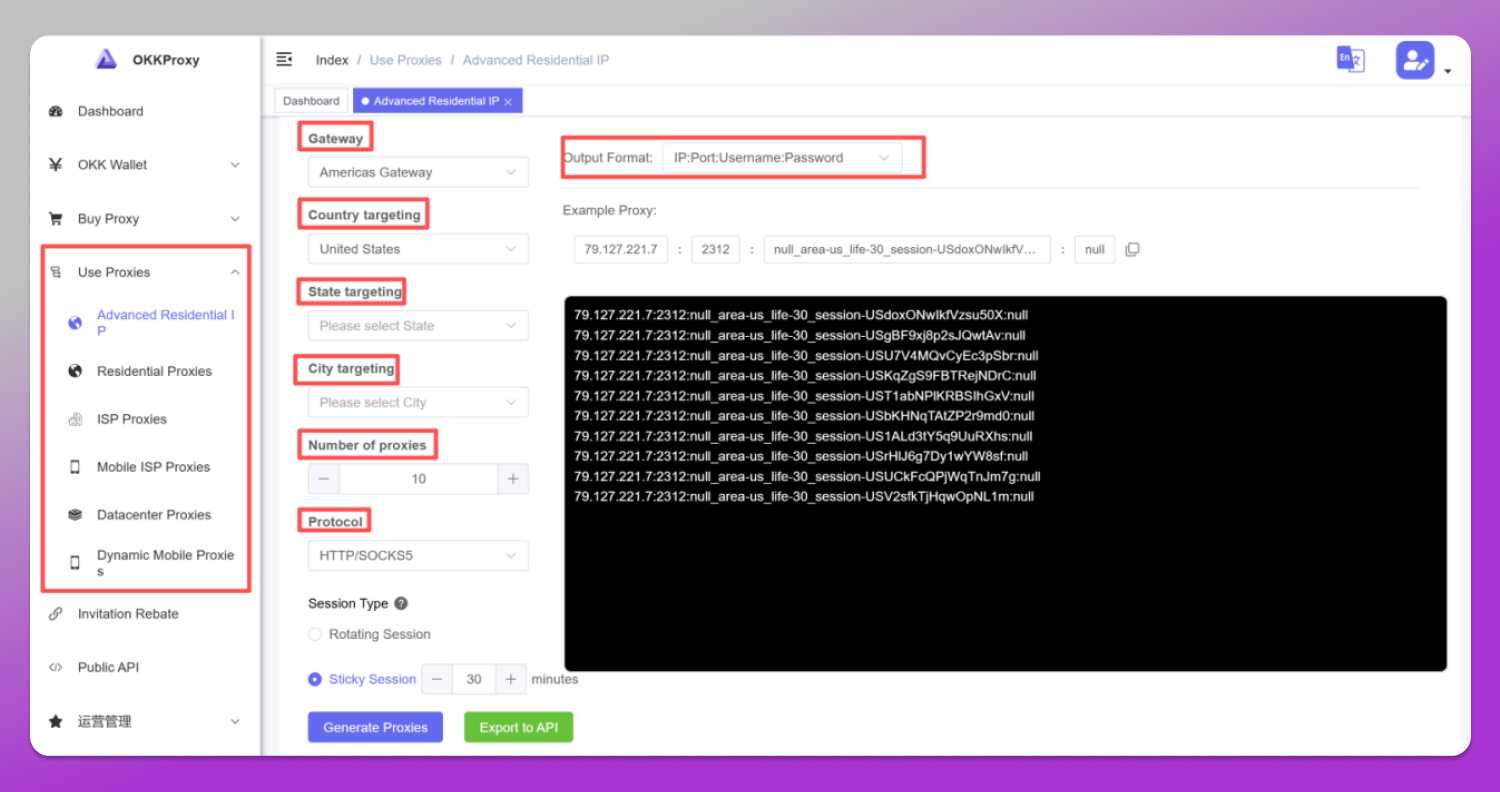Click the Use Proxies breadcrumb
This screenshot has width=1500, height=792.
406,60
